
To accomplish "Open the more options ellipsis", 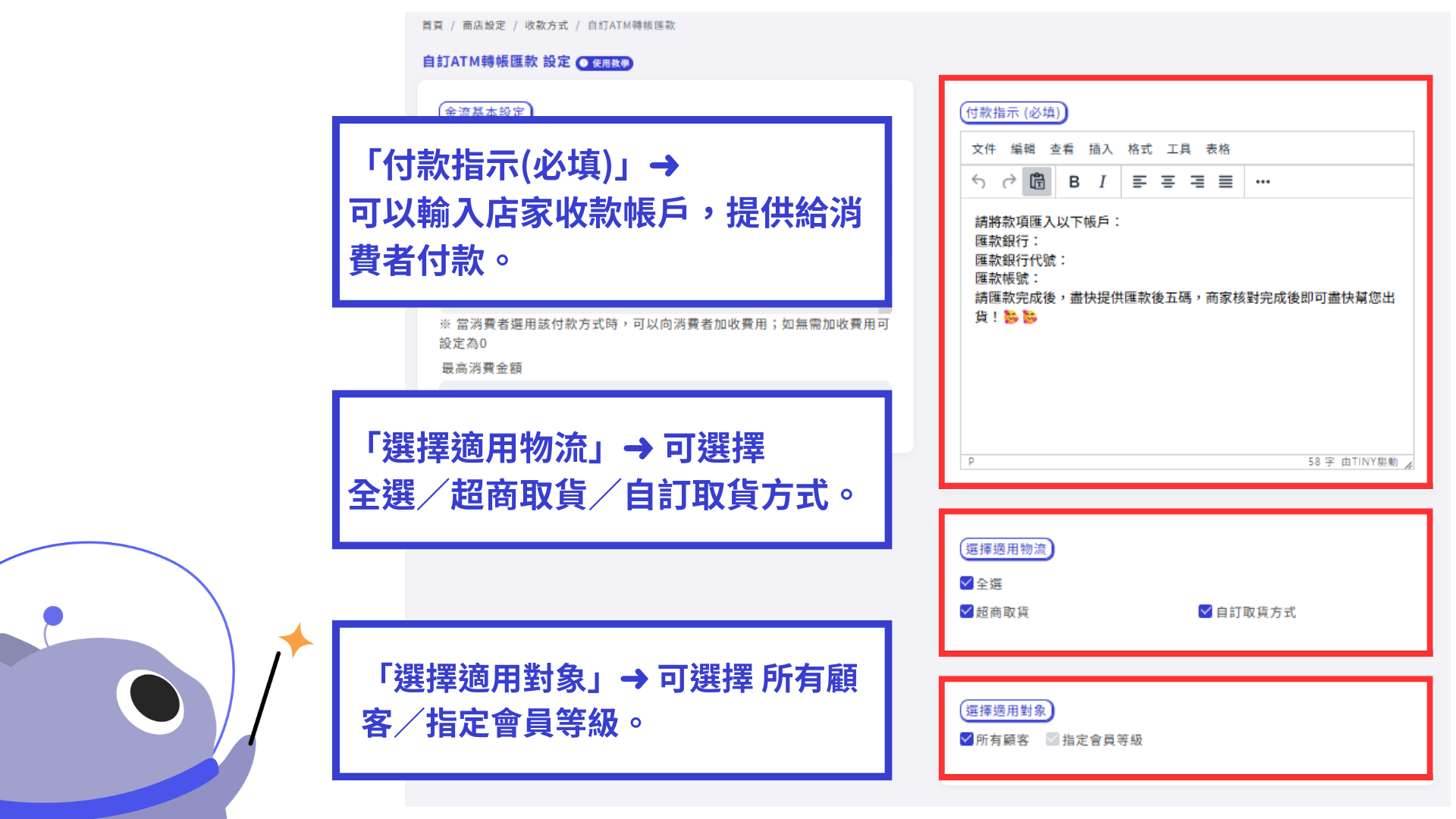I will coord(1263,182).
